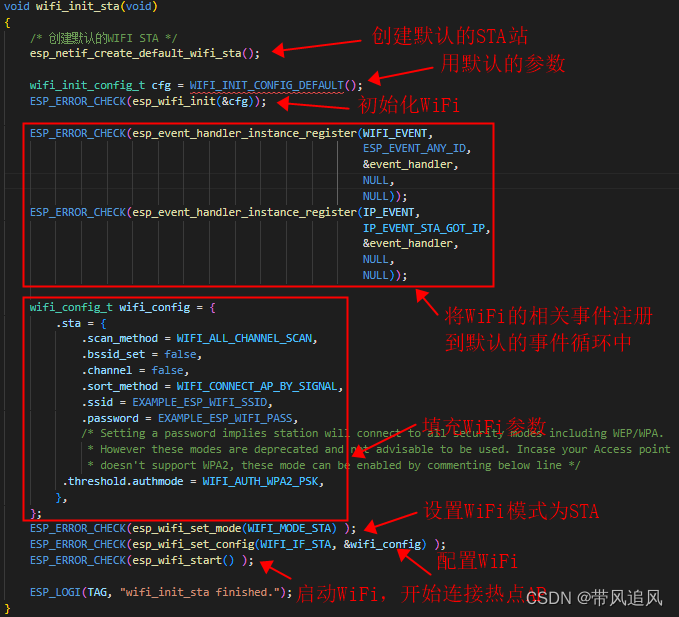Click the esp_wifi_init(&cfg) call

tap(192, 101)
